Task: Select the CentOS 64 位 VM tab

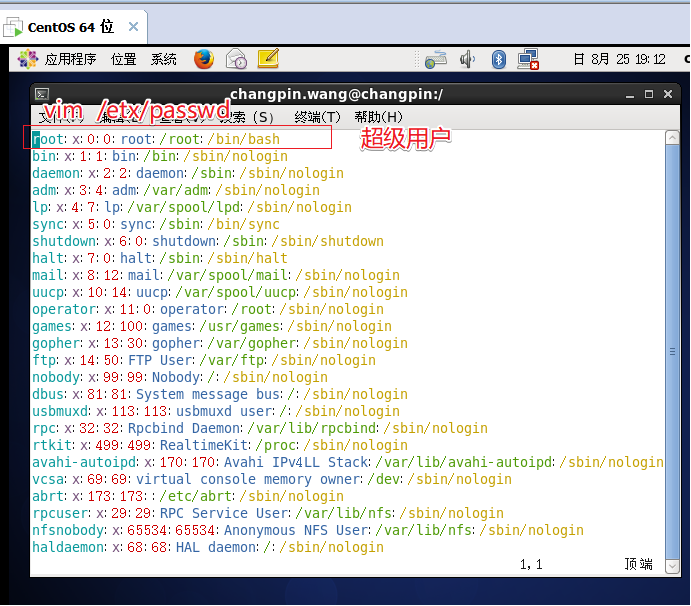Action: tap(73, 27)
